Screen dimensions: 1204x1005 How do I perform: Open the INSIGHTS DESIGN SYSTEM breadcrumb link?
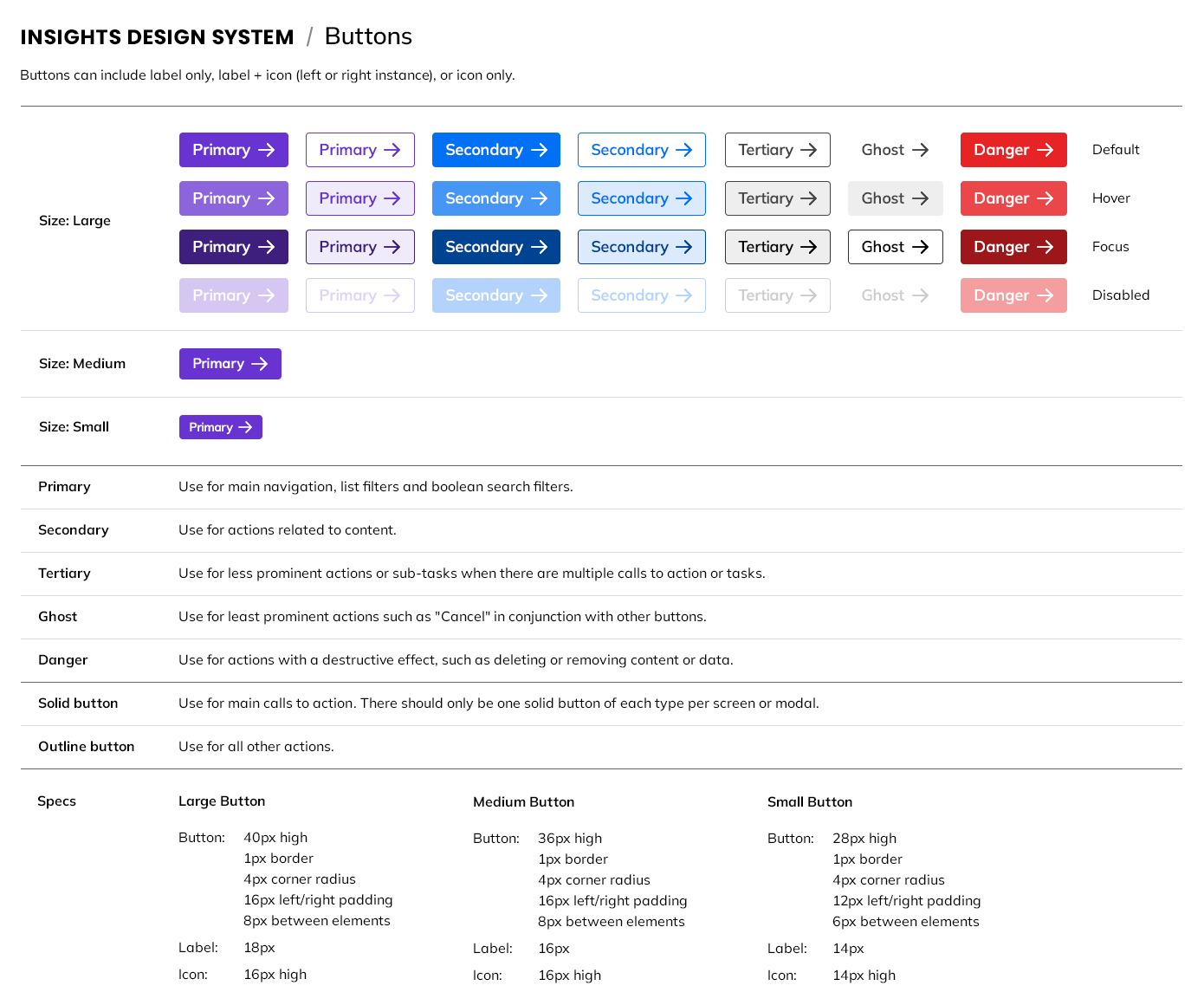click(x=157, y=36)
